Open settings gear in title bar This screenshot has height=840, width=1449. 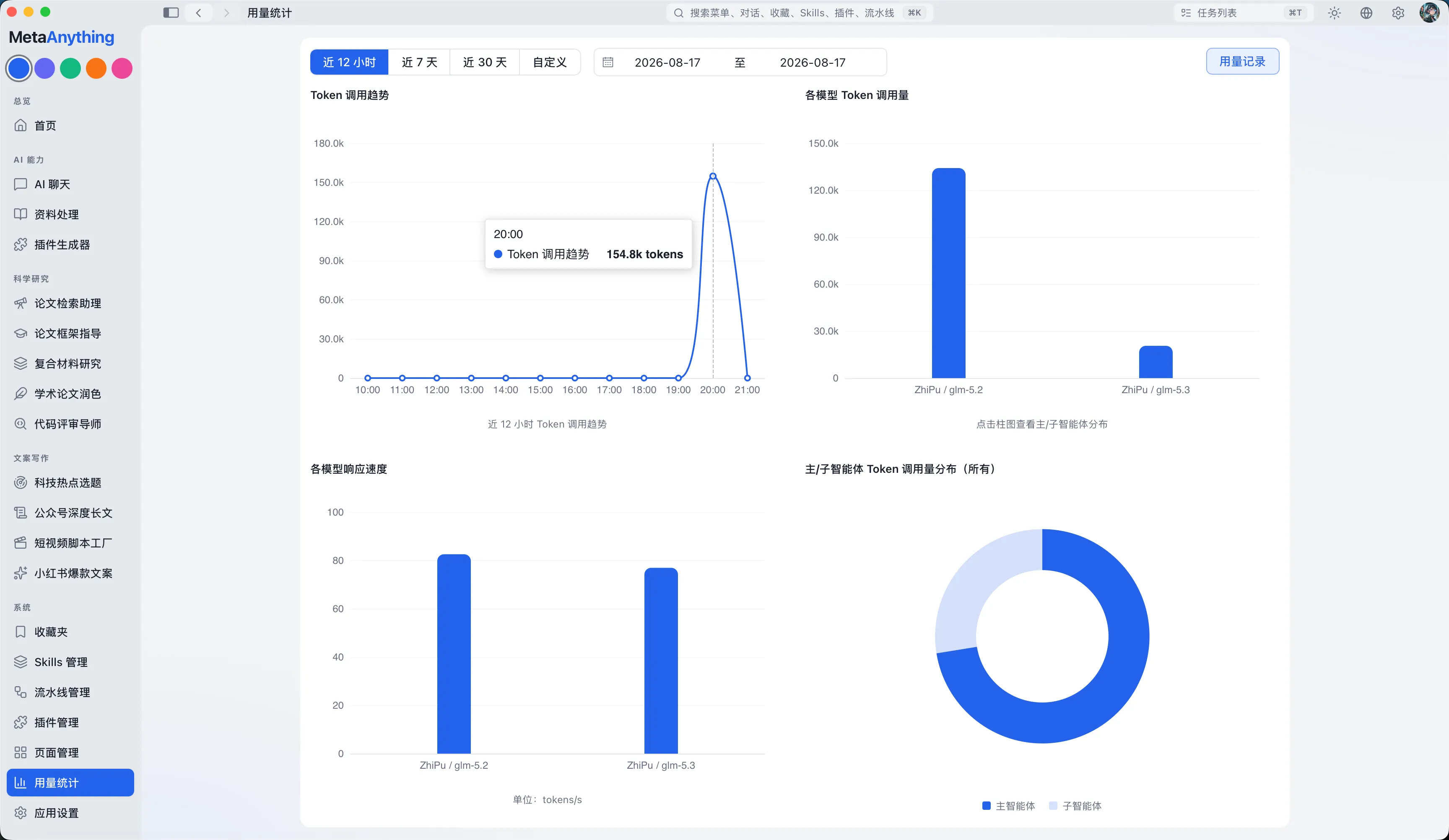(x=1398, y=13)
